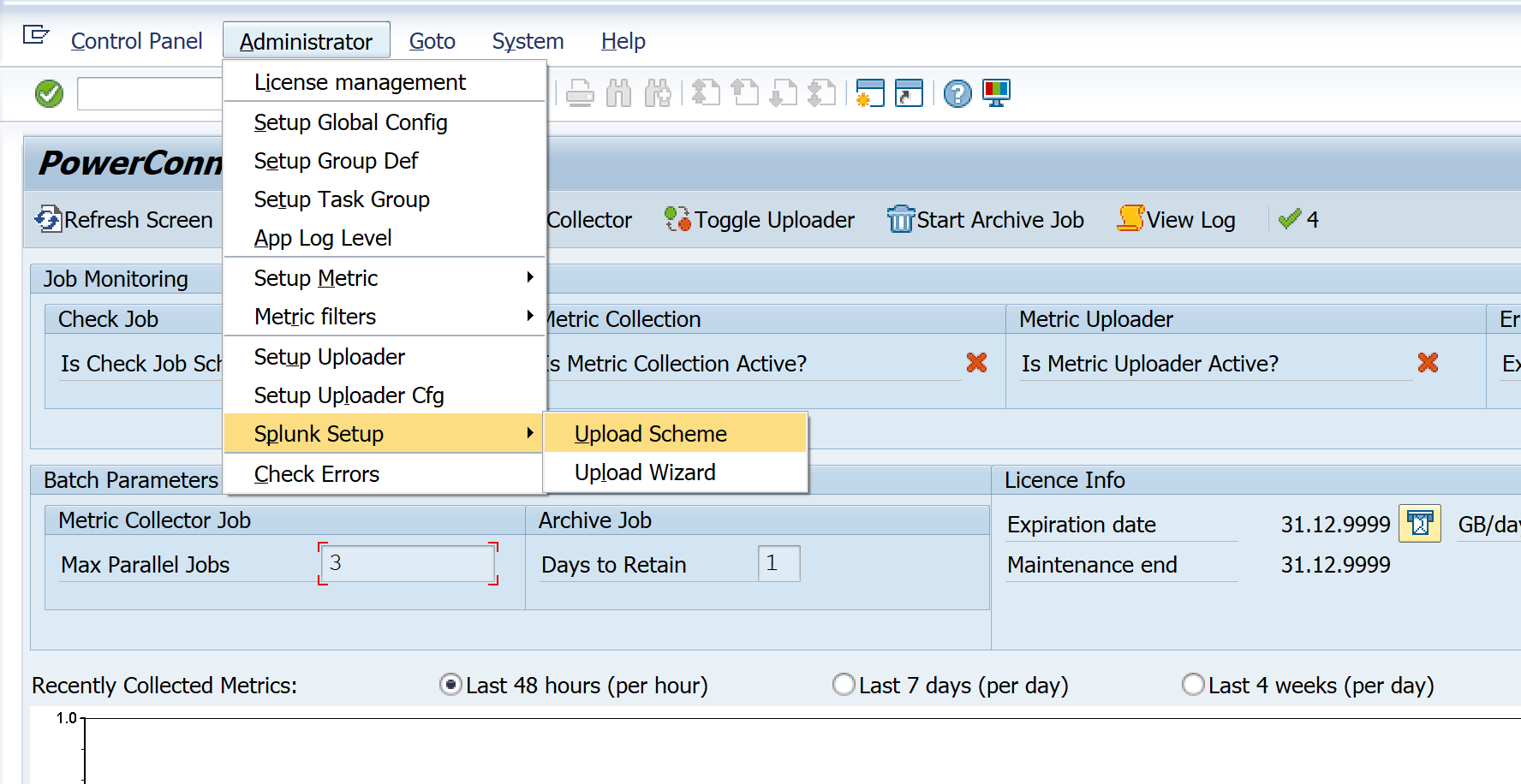Click the Max Parallel Jobs input field
The height and width of the screenshot is (784, 1521).
[x=408, y=564]
